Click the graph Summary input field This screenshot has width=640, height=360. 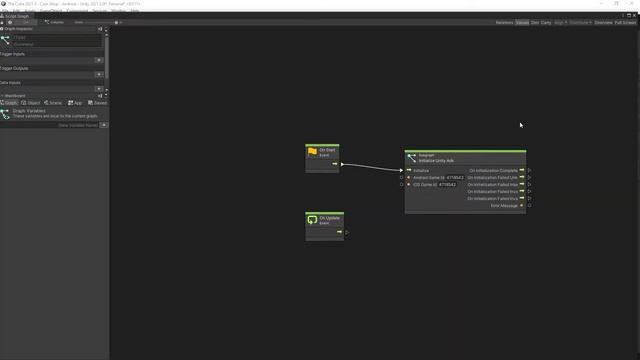point(57,44)
